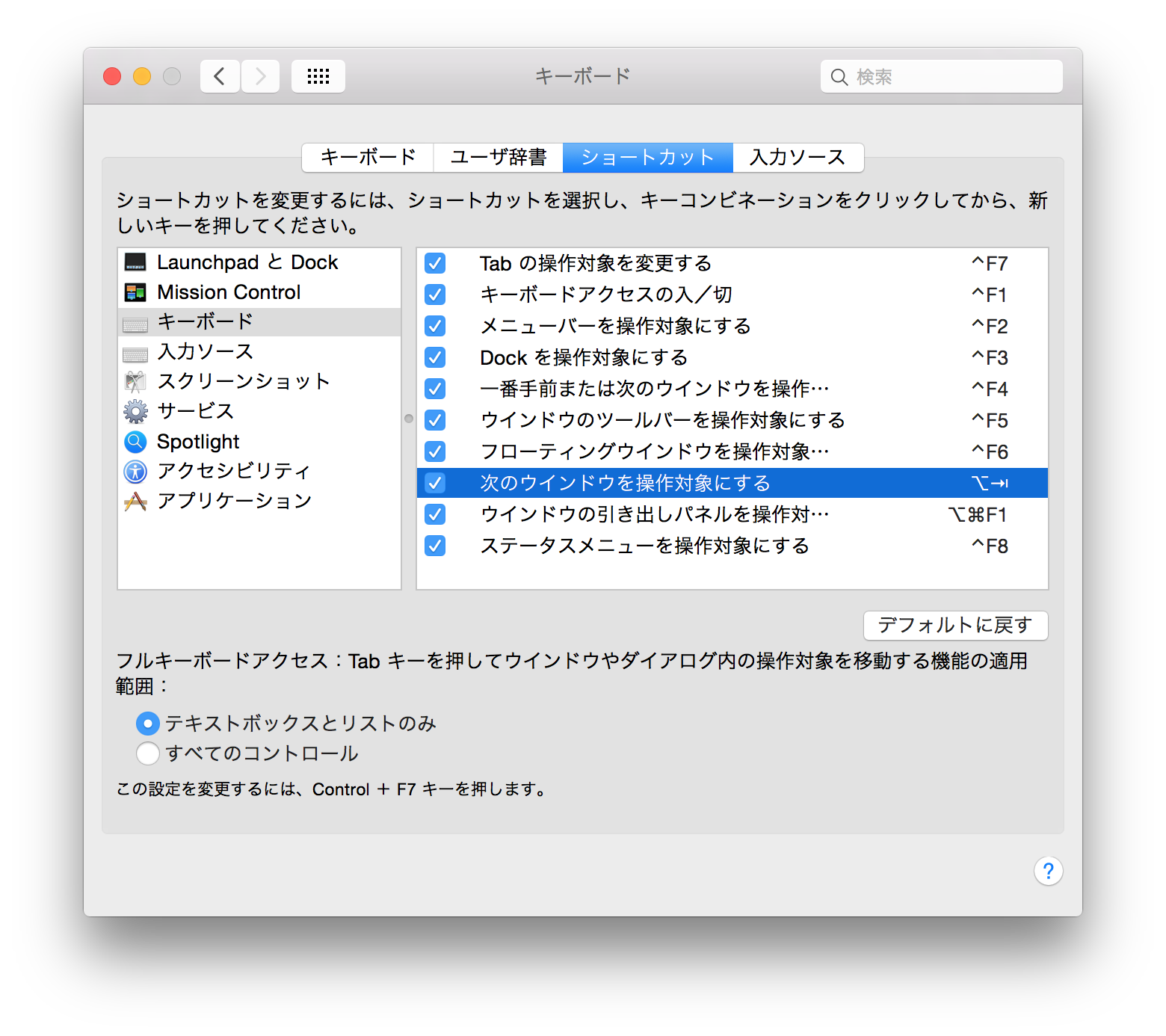Uncheck the ステータスメニューを操作対象にする shortcut
The image size is (1166, 1036).
pos(434,546)
